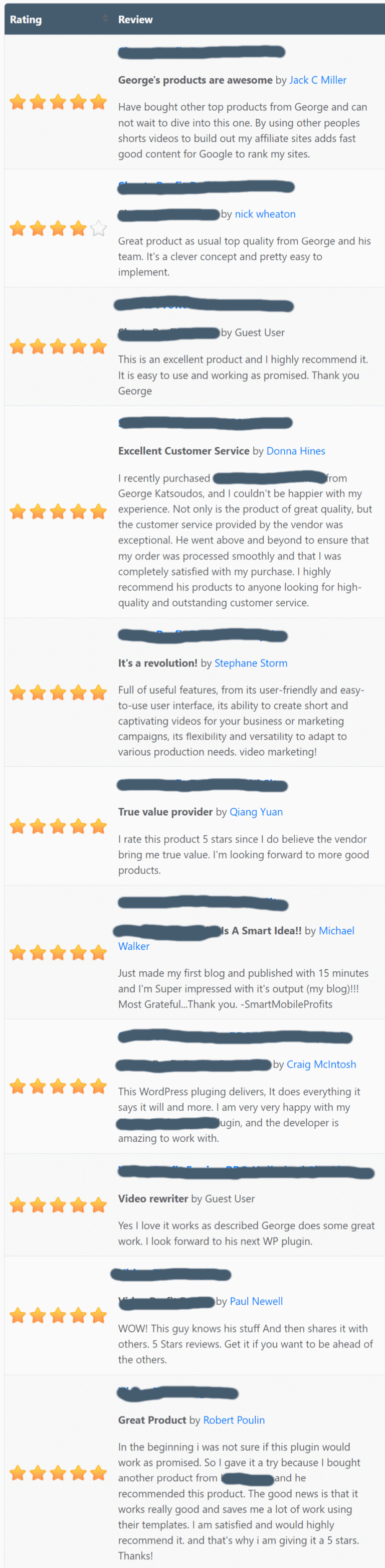Click the third star in Stephane Storm's rating
The height and width of the screenshot is (1568, 385).
point(58,692)
